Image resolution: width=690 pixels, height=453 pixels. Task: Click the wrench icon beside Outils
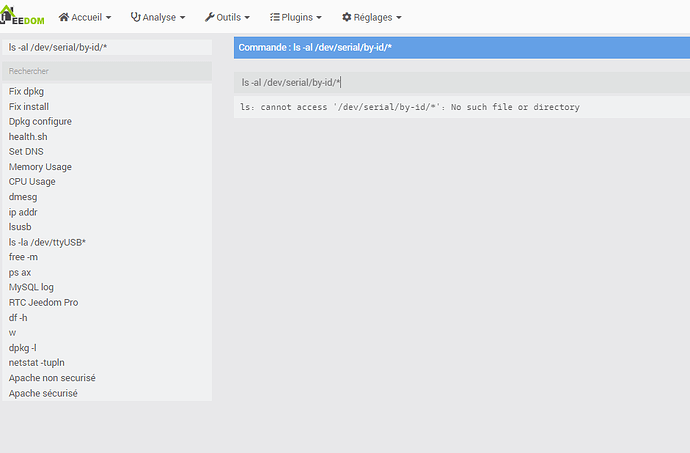[x=209, y=17]
